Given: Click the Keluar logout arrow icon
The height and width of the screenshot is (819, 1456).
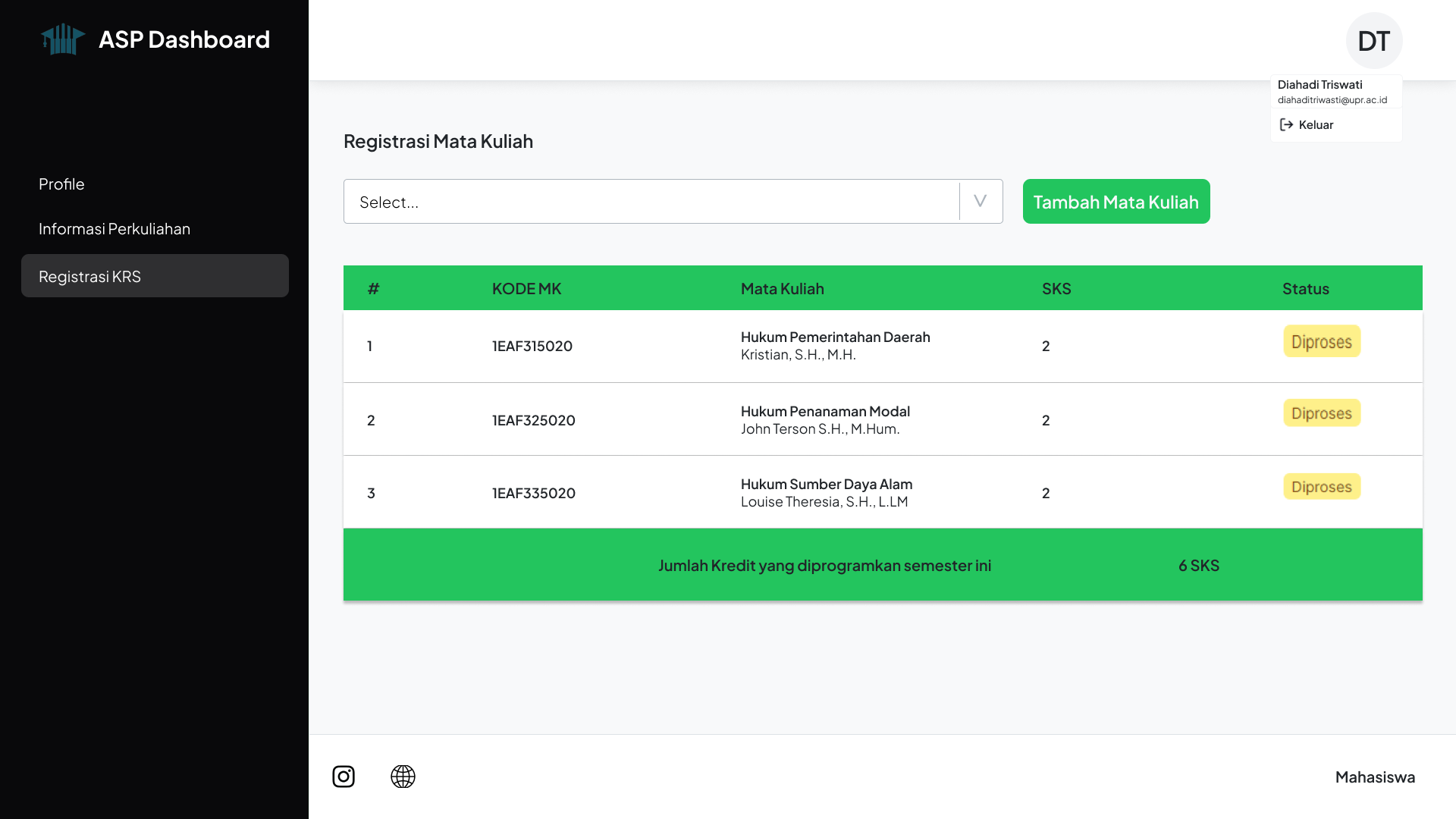Looking at the screenshot, I should click(x=1286, y=125).
